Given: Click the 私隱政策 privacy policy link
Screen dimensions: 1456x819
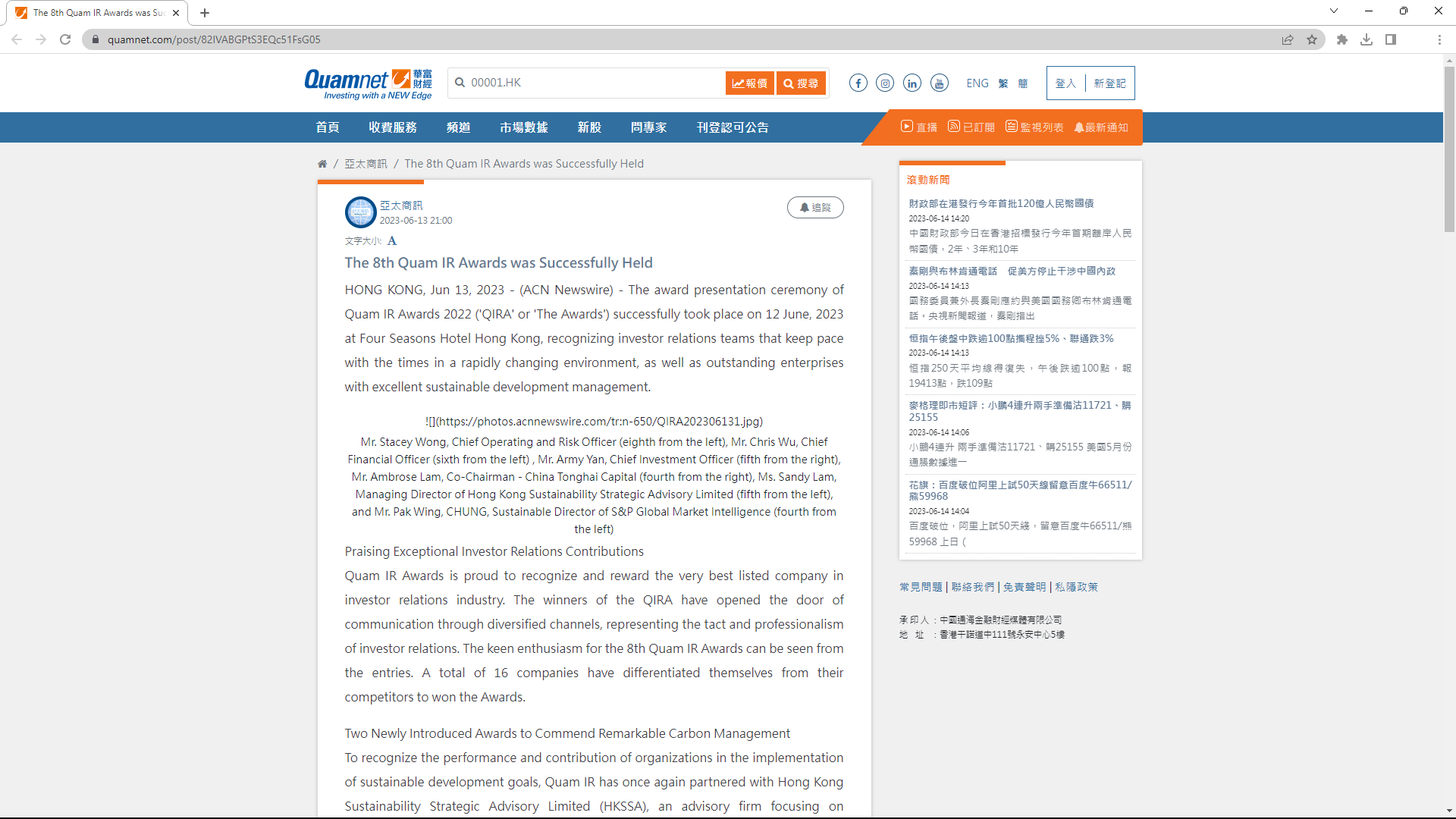Looking at the screenshot, I should point(1076,587).
